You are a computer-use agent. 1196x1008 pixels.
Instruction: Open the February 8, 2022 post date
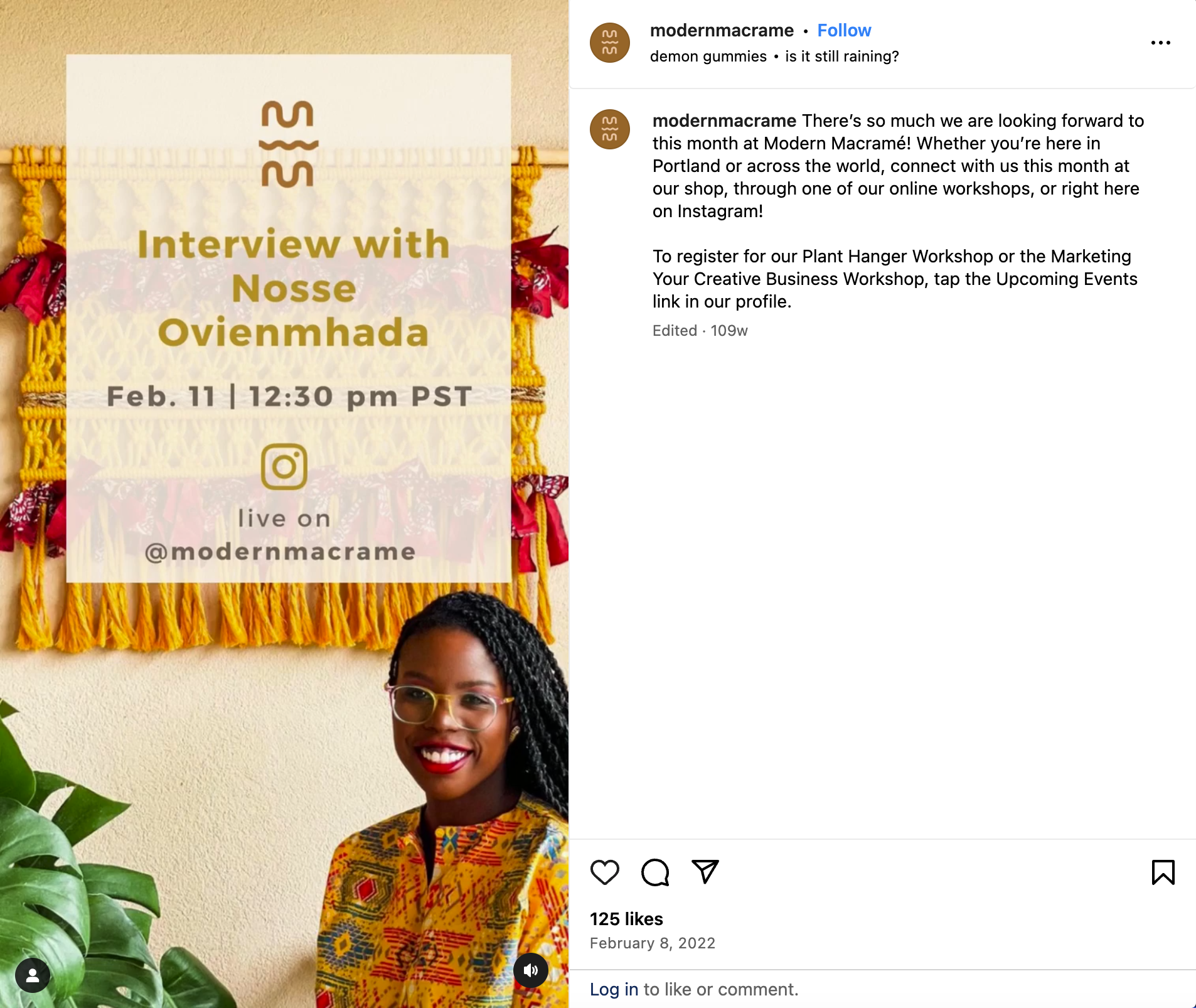pos(653,943)
